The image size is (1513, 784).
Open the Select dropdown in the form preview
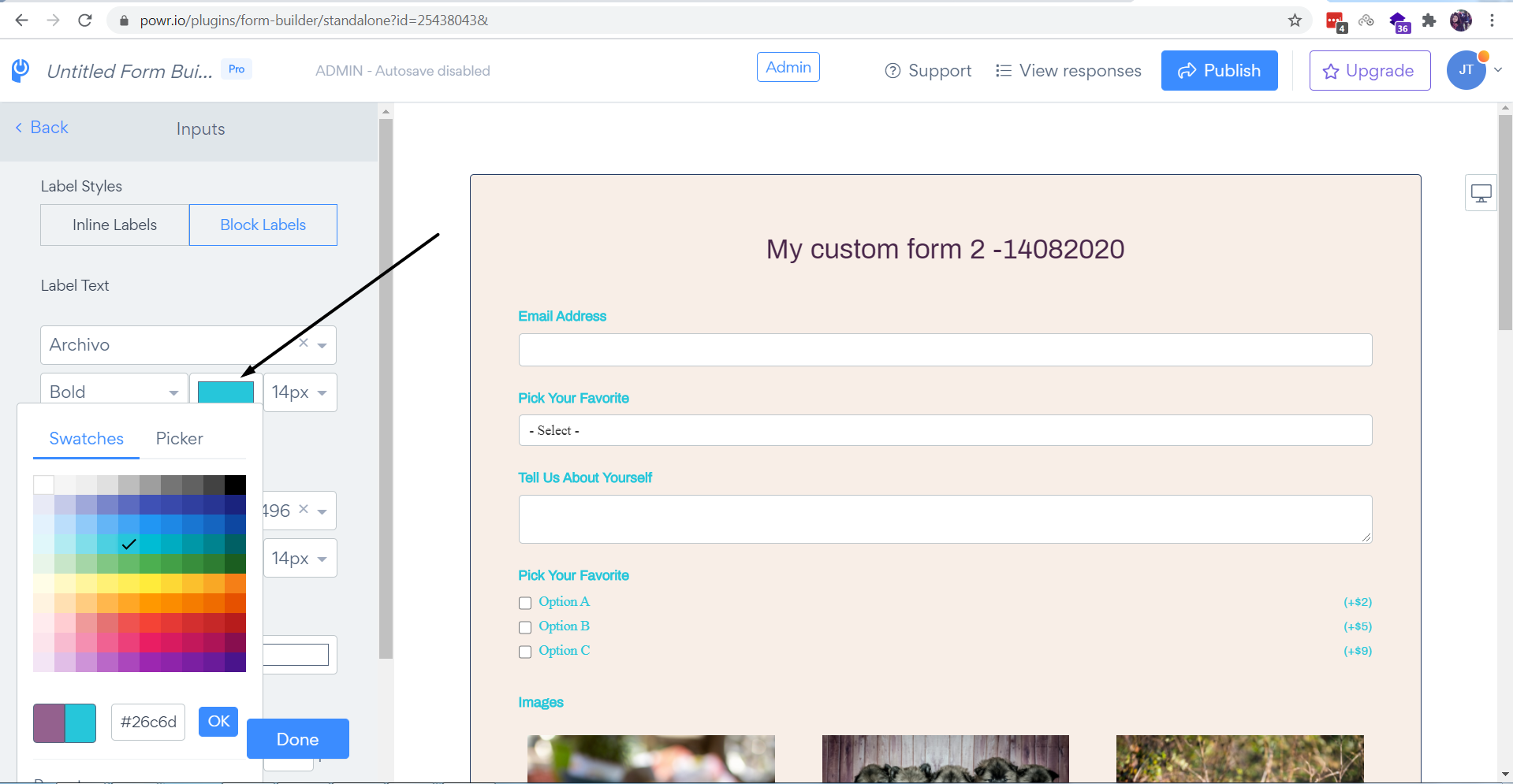pyautogui.click(x=944, y=430)
